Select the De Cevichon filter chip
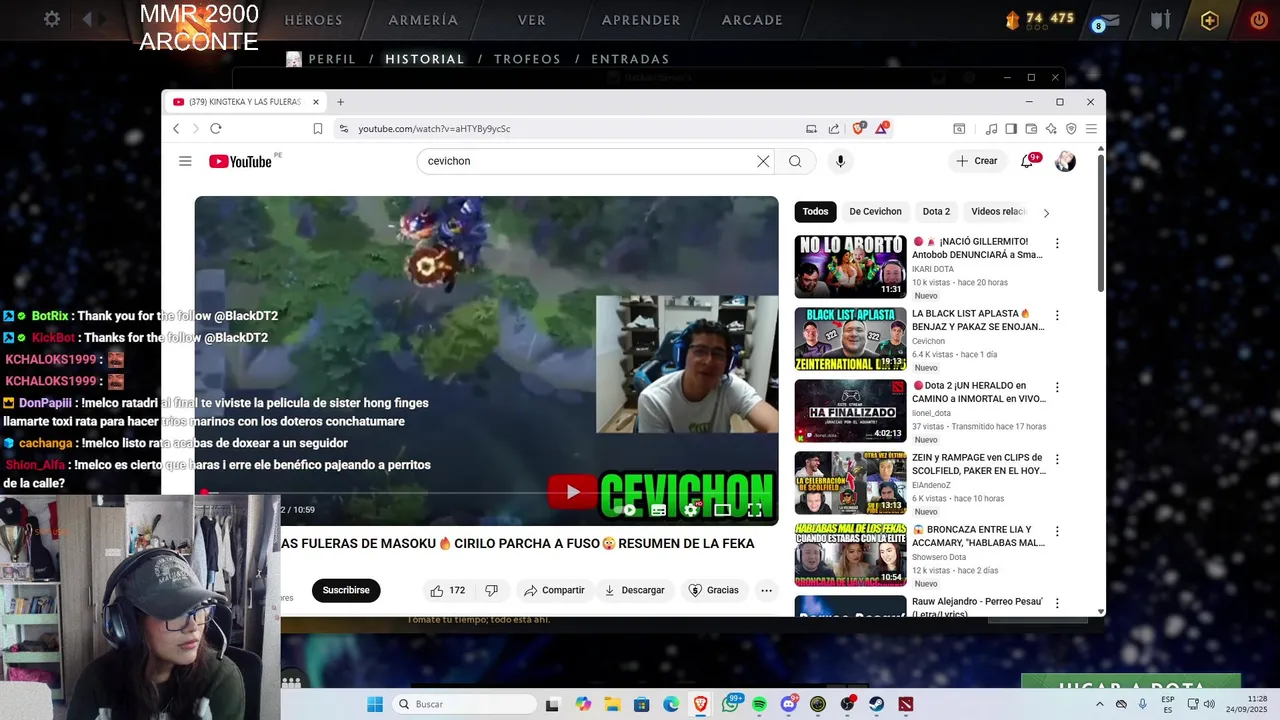The width and height of the screenshot is (1280, 720). click(x=875, y=211)
